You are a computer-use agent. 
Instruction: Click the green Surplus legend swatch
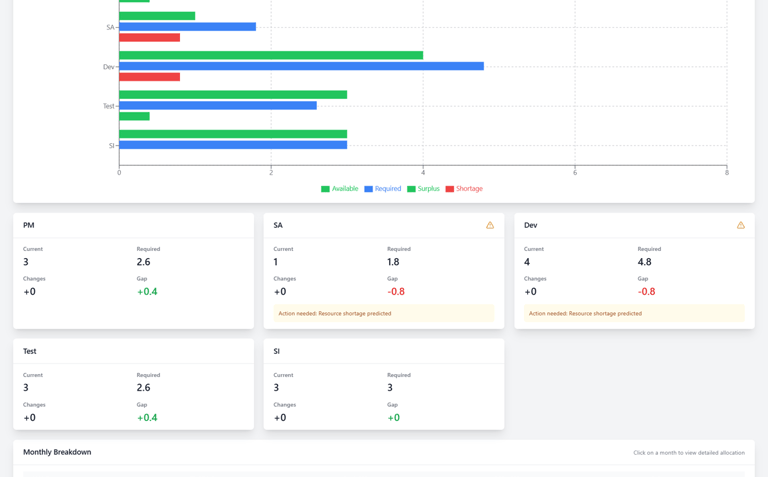pos(411,189)
